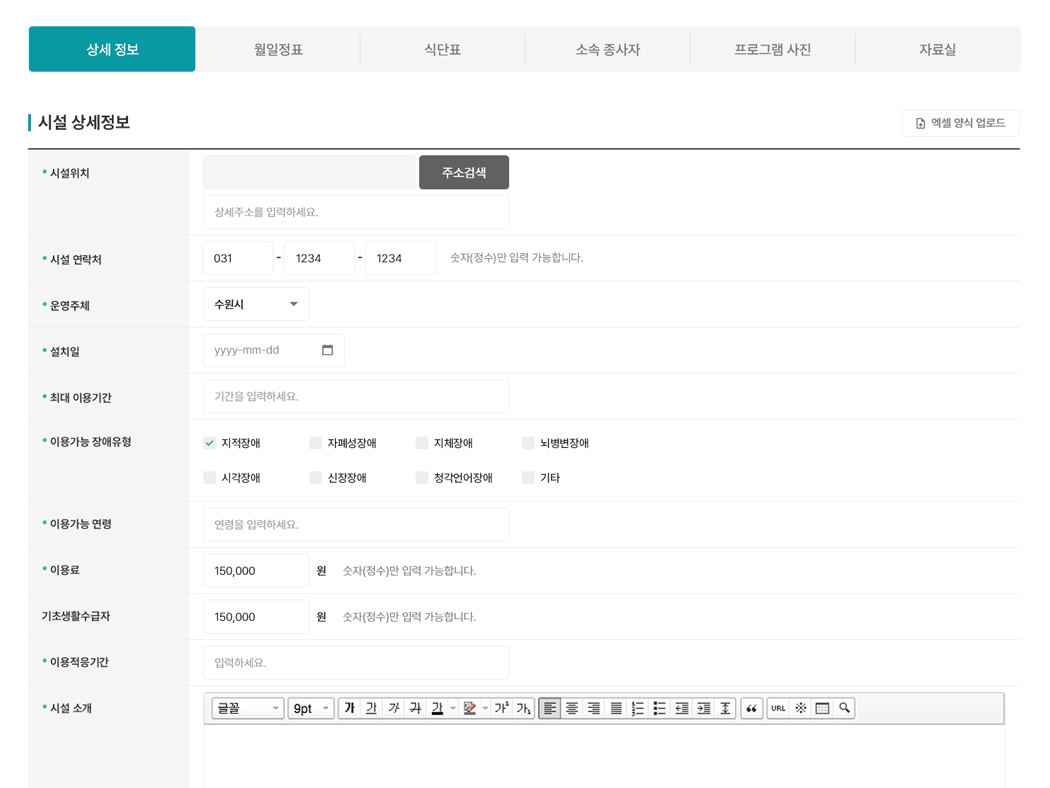
Task: Toggle underline in the editor toolbar
Action: pos(372,708)
